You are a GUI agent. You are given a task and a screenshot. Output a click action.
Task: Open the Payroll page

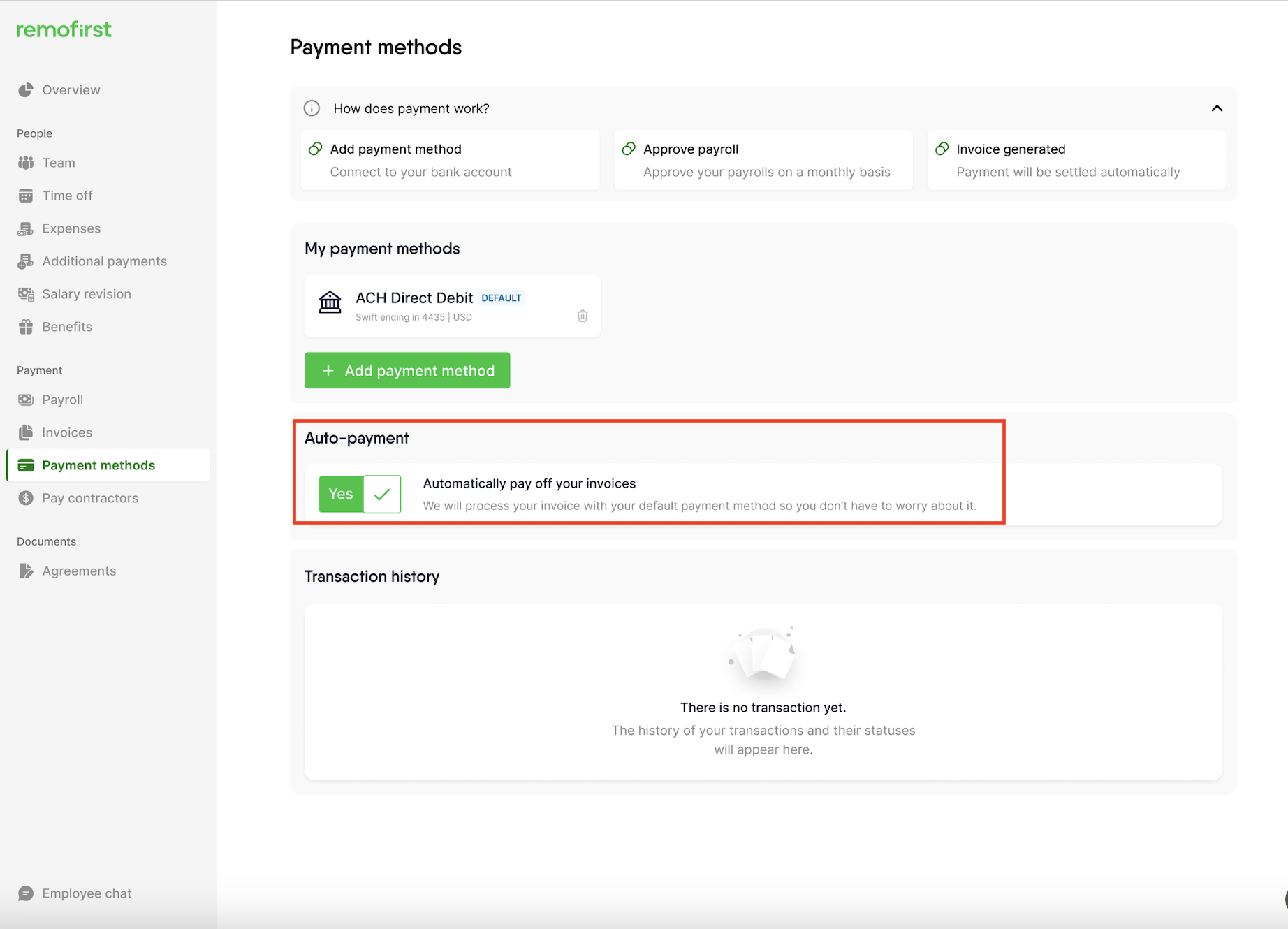pos(62,400)
